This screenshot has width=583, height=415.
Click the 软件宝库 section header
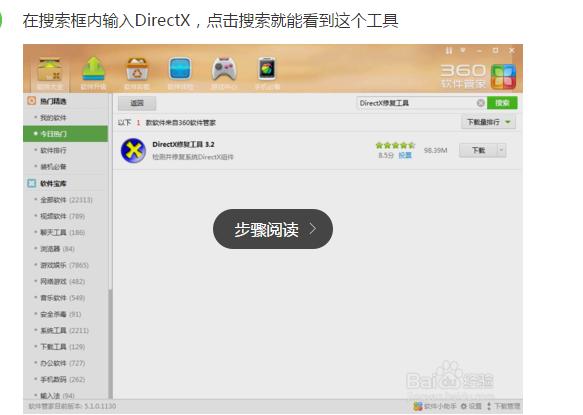53,183
